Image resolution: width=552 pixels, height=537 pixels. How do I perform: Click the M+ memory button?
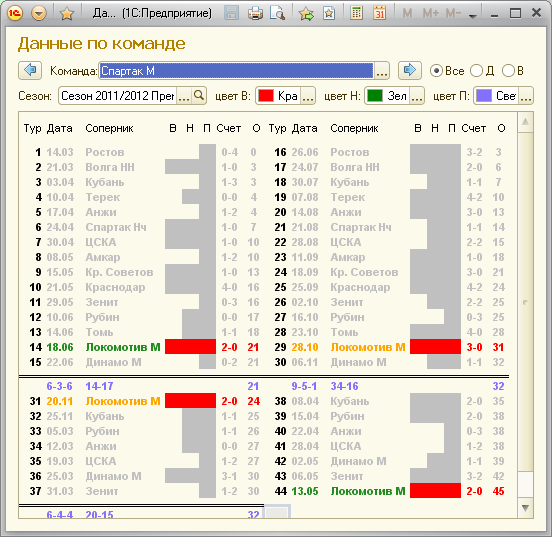tap(431, 13)
